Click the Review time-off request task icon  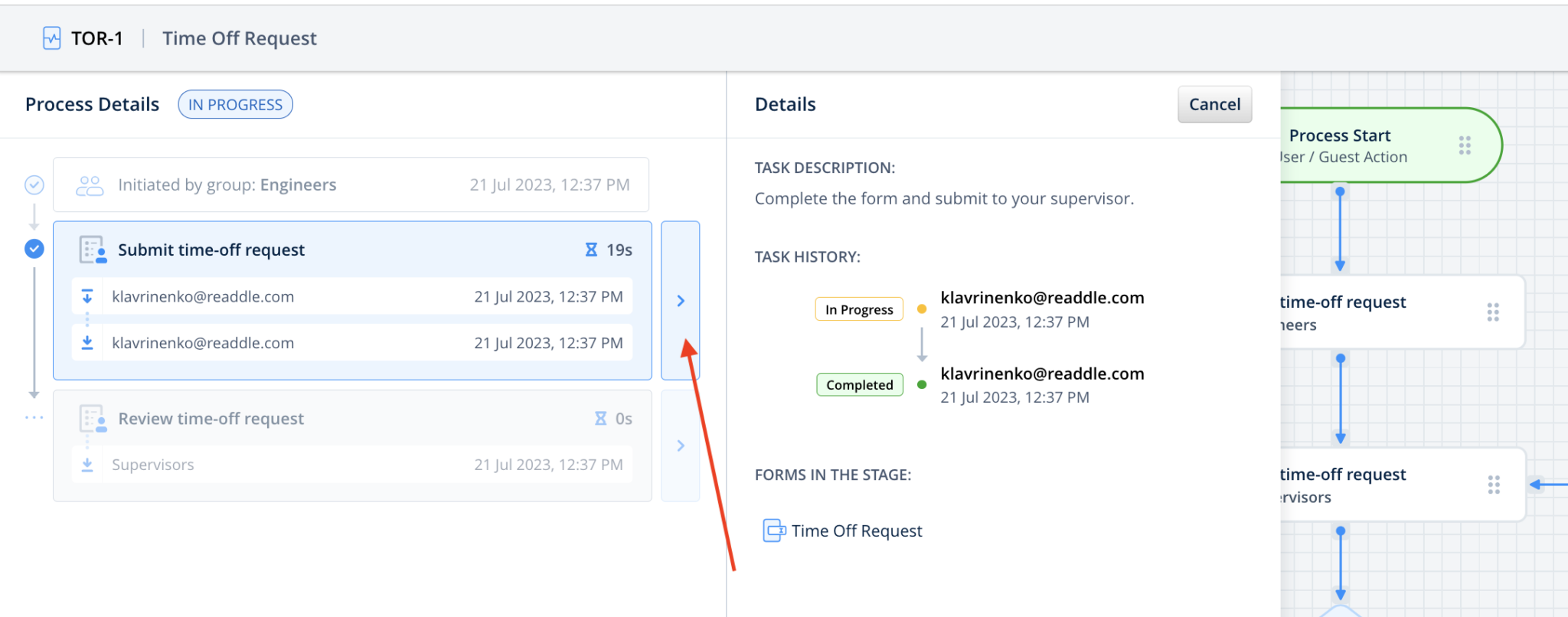click(x=93, y=419)
